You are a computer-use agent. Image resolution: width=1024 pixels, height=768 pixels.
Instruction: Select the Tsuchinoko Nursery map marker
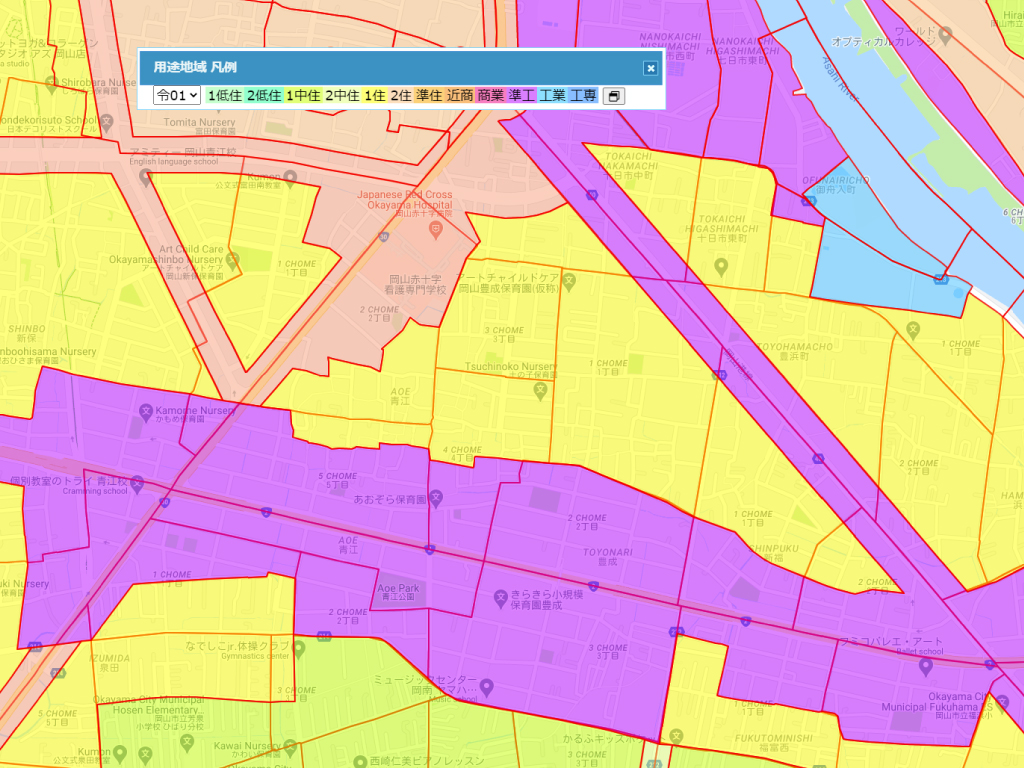(x=540, y=389)
